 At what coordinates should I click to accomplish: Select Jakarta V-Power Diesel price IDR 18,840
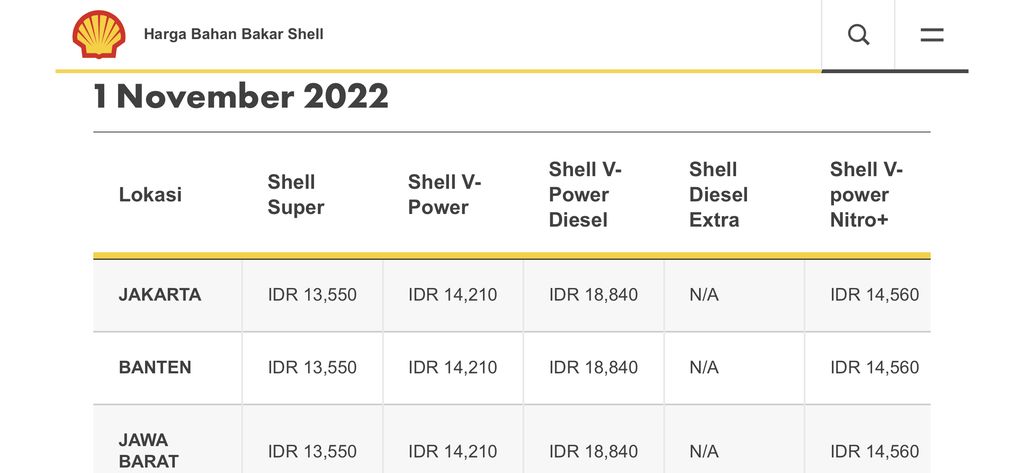click(593, 295)
